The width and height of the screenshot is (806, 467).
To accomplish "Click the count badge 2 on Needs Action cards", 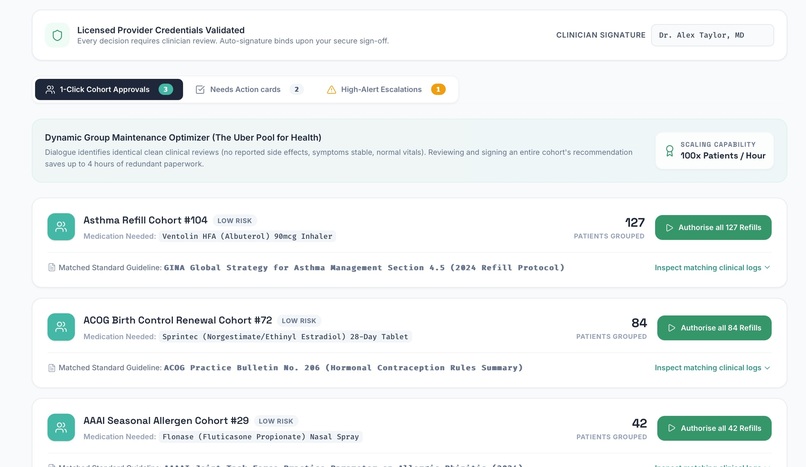I will [x=296, y=89].
